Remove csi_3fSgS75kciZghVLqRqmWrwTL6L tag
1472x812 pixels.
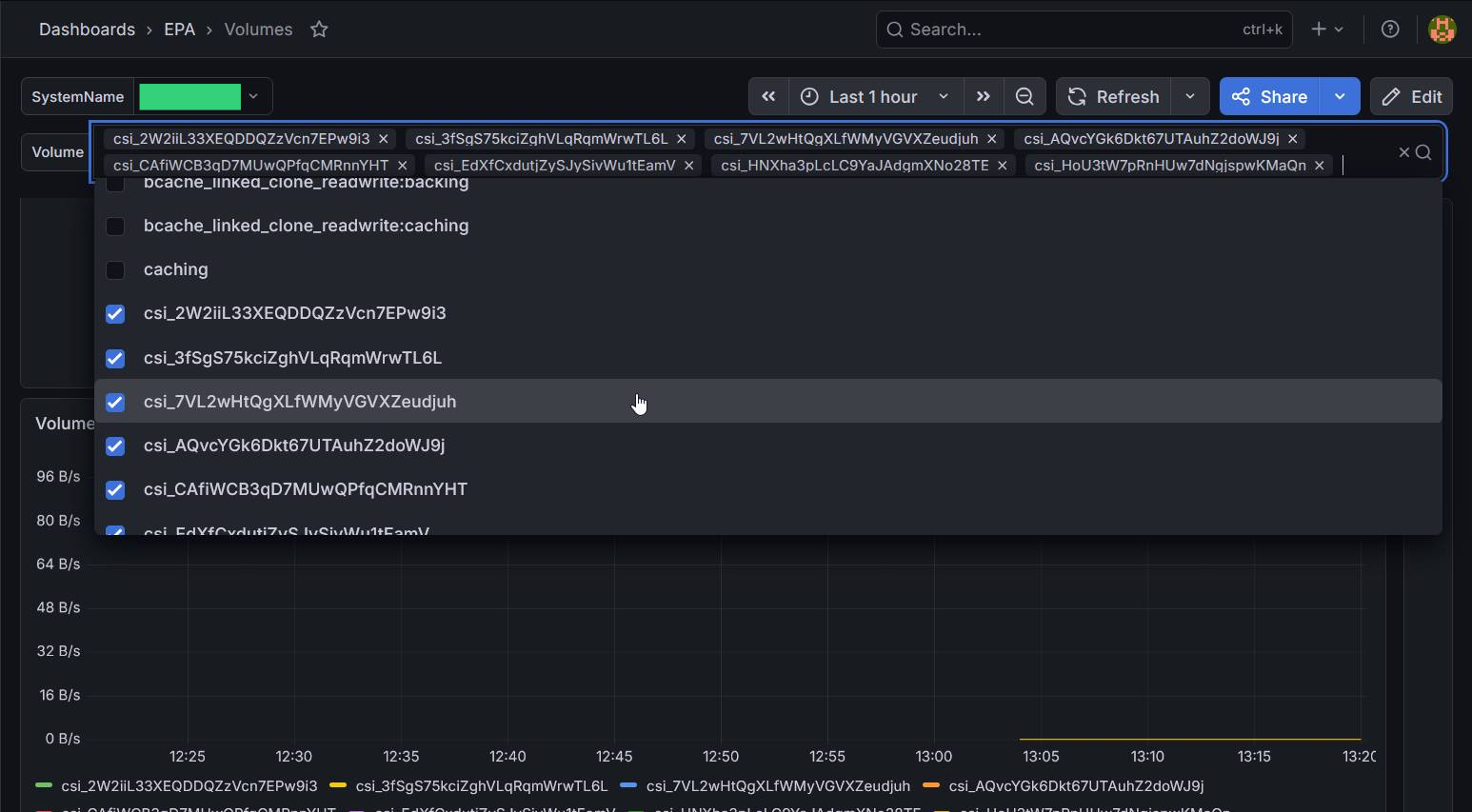[682, 139]
